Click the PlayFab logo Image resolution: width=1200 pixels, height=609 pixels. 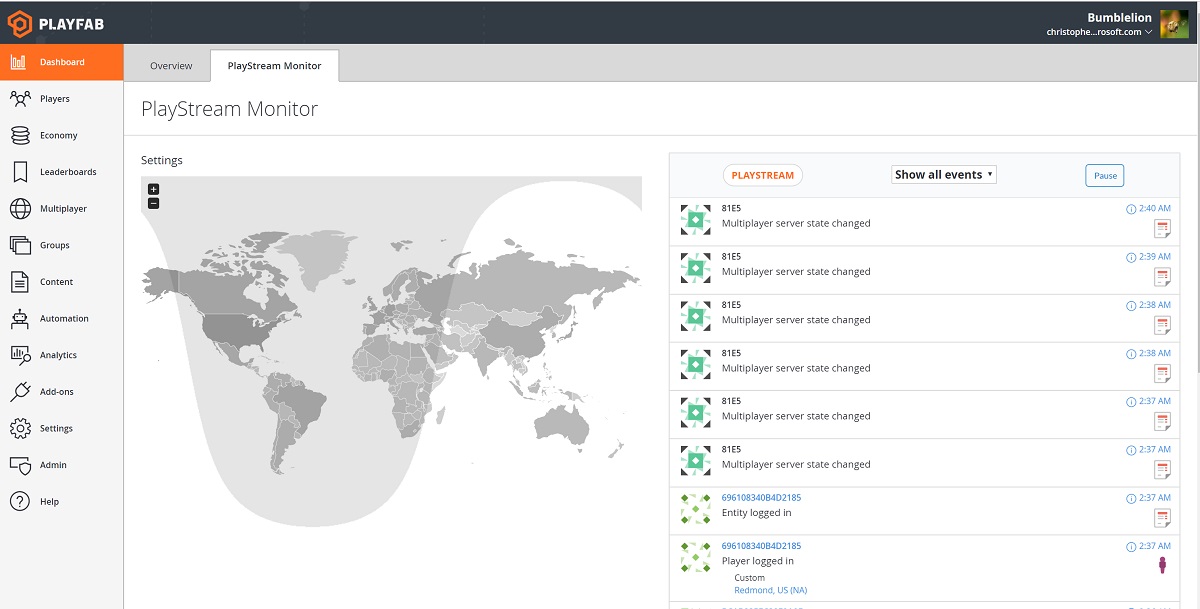click(56, 23)
